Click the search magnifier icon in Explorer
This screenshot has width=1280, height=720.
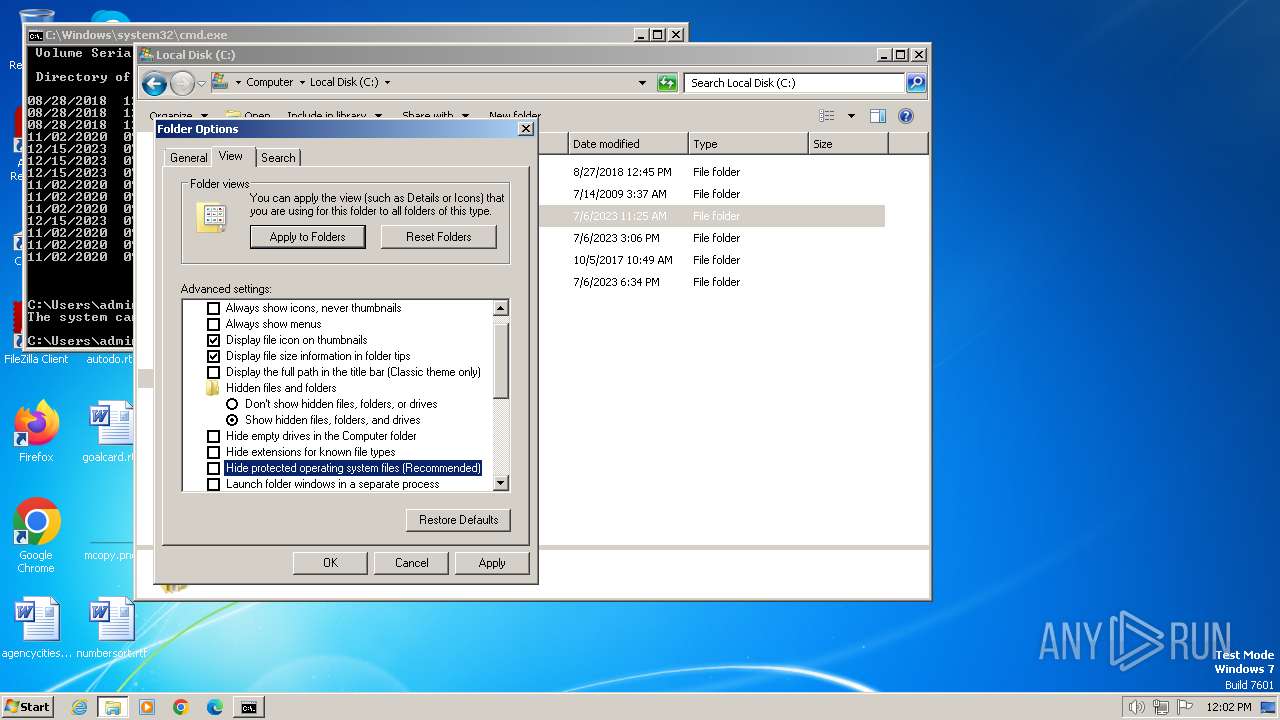point(916,83)
